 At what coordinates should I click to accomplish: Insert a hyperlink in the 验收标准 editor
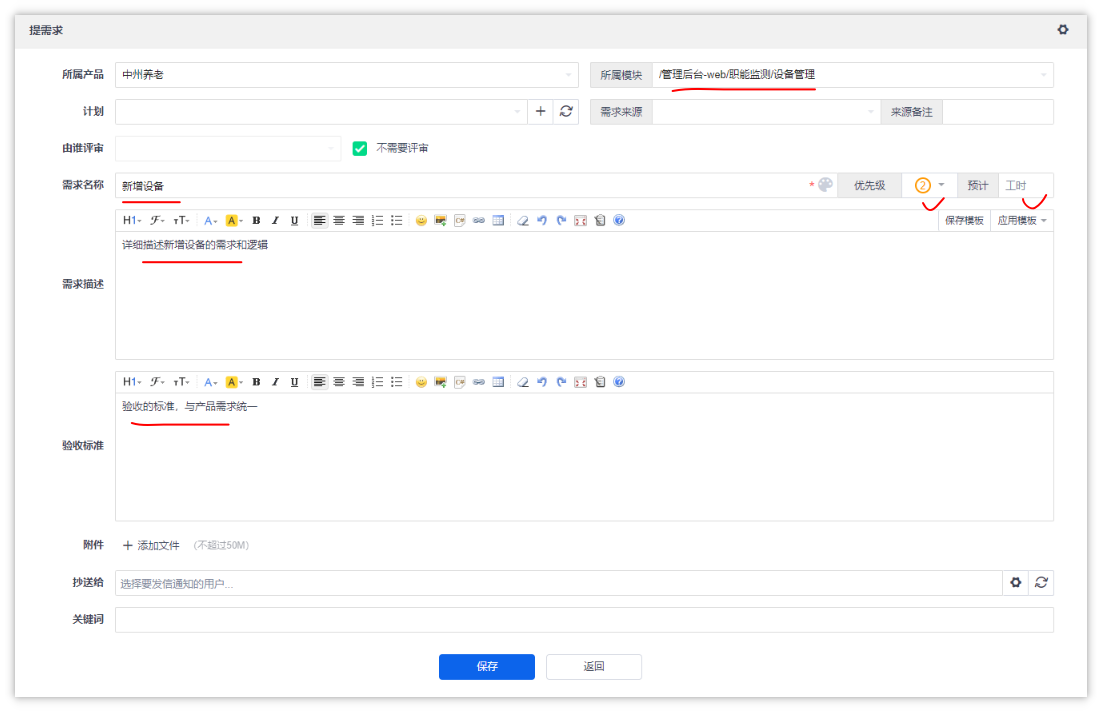click(479, 382)
